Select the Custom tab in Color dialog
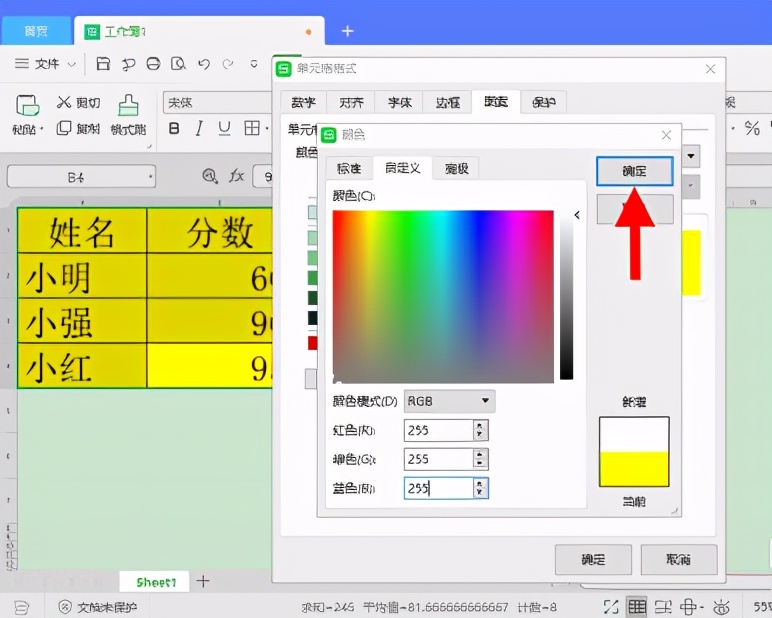This screenshot has width=772, height=618. click(x=403, y=168)
